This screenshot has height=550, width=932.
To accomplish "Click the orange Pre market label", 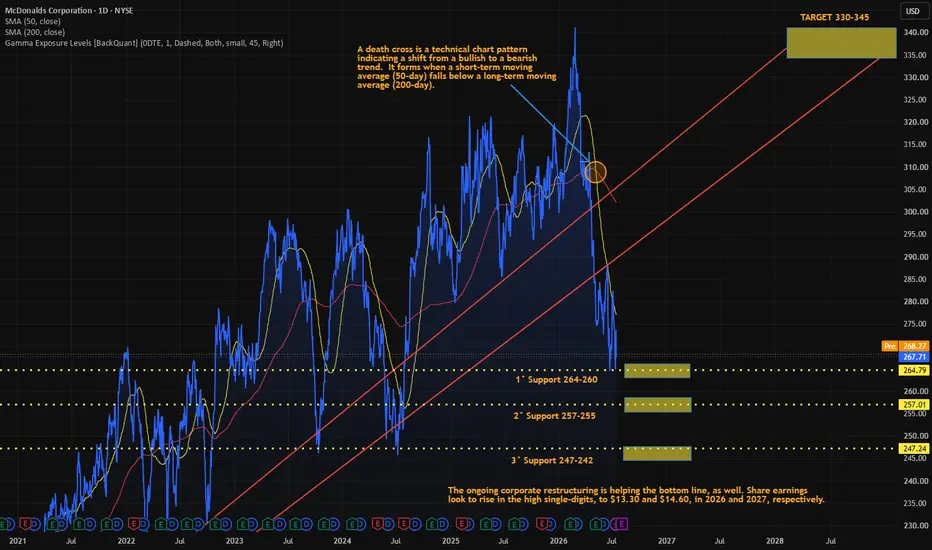I will [889, 346].
